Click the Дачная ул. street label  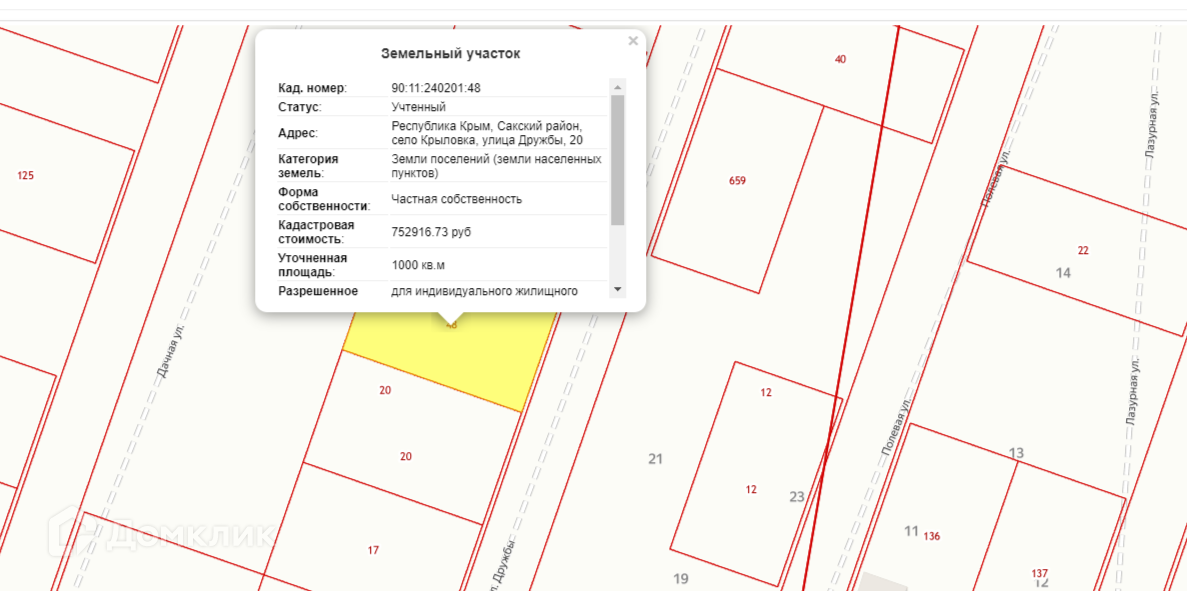[170, 351]
